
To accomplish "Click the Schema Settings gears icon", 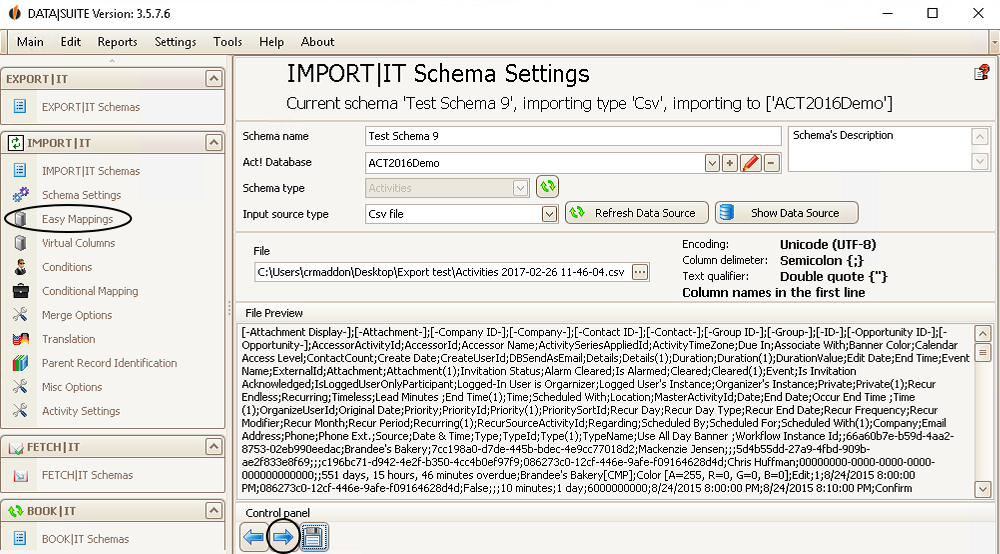I will coord(20,194).
